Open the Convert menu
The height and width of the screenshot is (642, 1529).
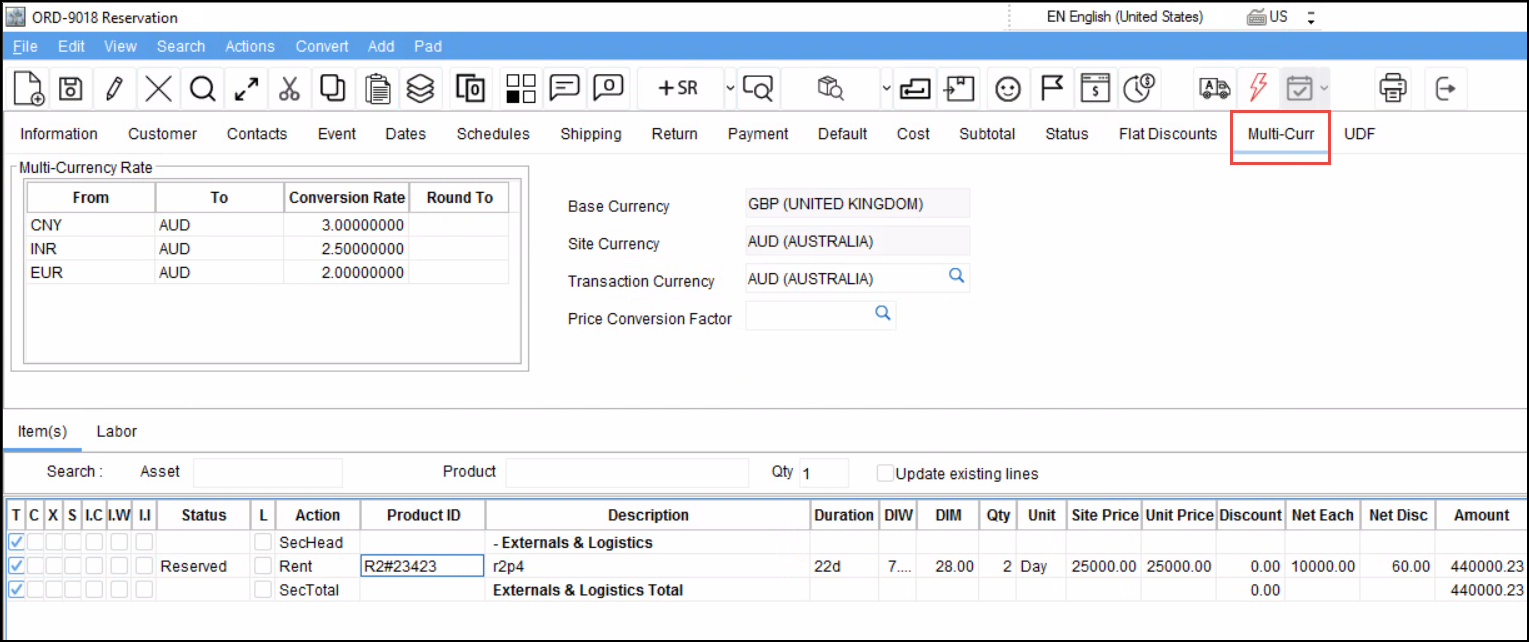click(322, 46)
